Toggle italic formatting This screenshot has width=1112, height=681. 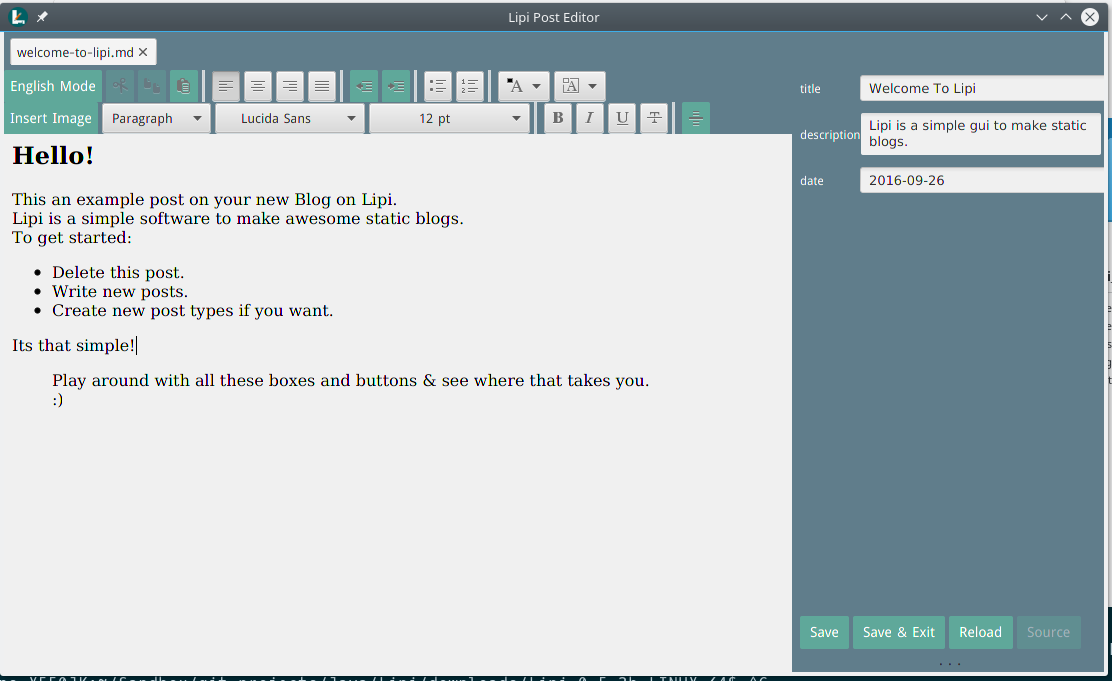coord(589,118)
